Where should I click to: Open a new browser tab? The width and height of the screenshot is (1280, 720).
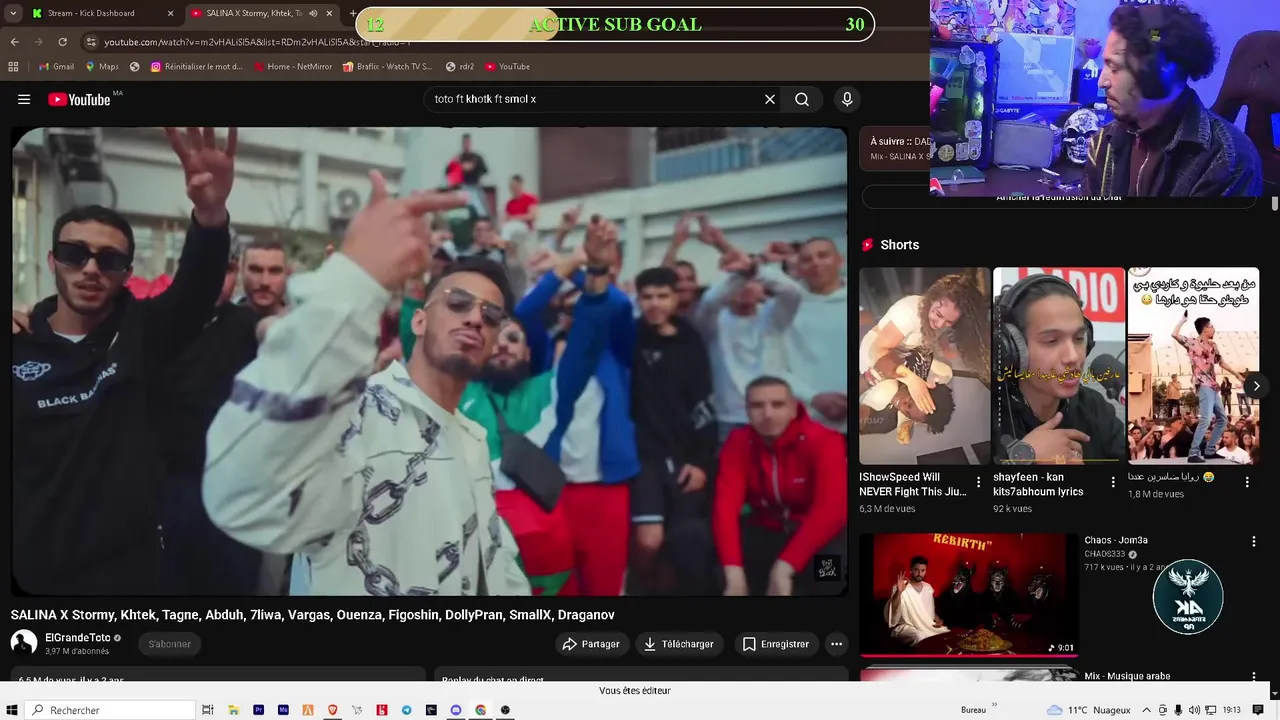[352, 13]
